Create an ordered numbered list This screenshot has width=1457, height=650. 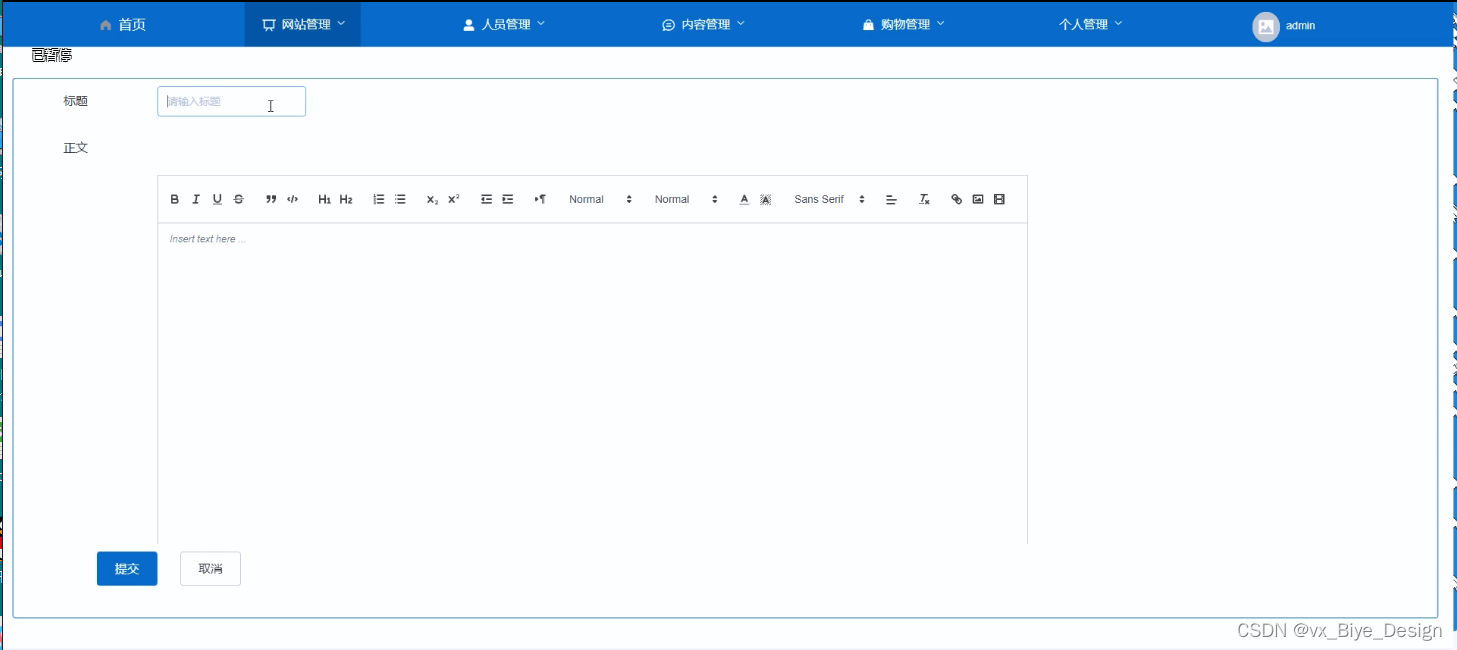[x=378, y=199]
